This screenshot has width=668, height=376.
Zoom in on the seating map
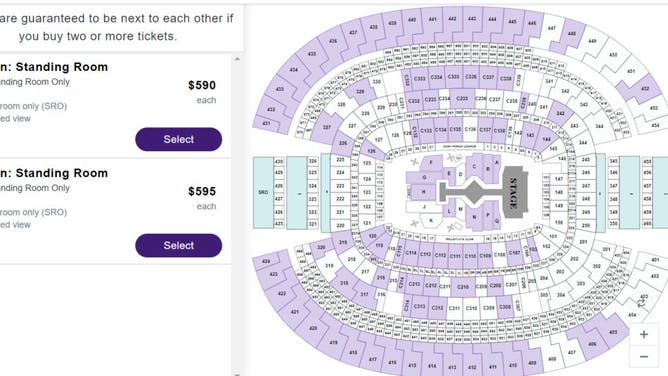tap(644, 335)
